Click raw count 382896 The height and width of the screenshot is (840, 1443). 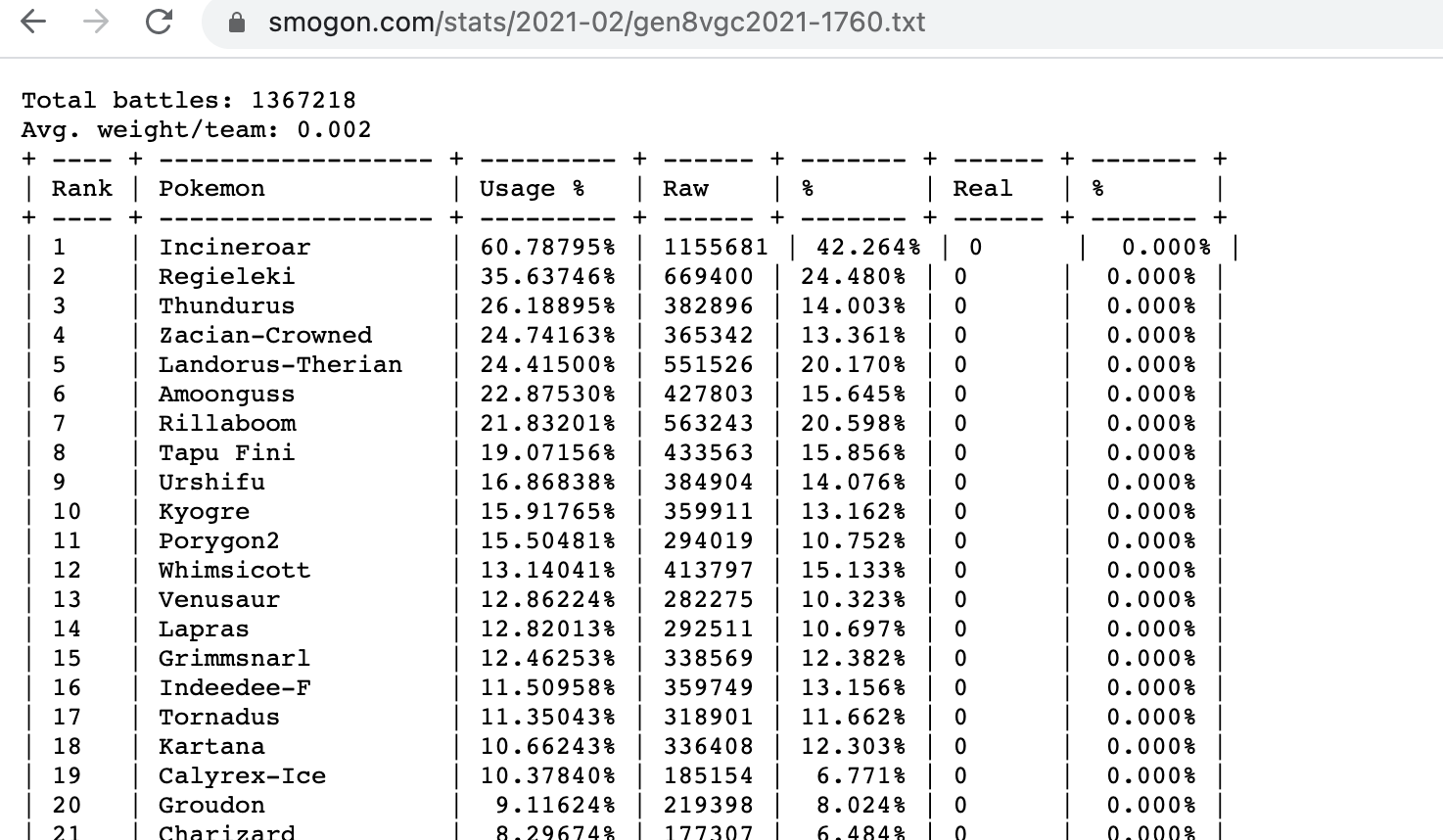(708, 305)
